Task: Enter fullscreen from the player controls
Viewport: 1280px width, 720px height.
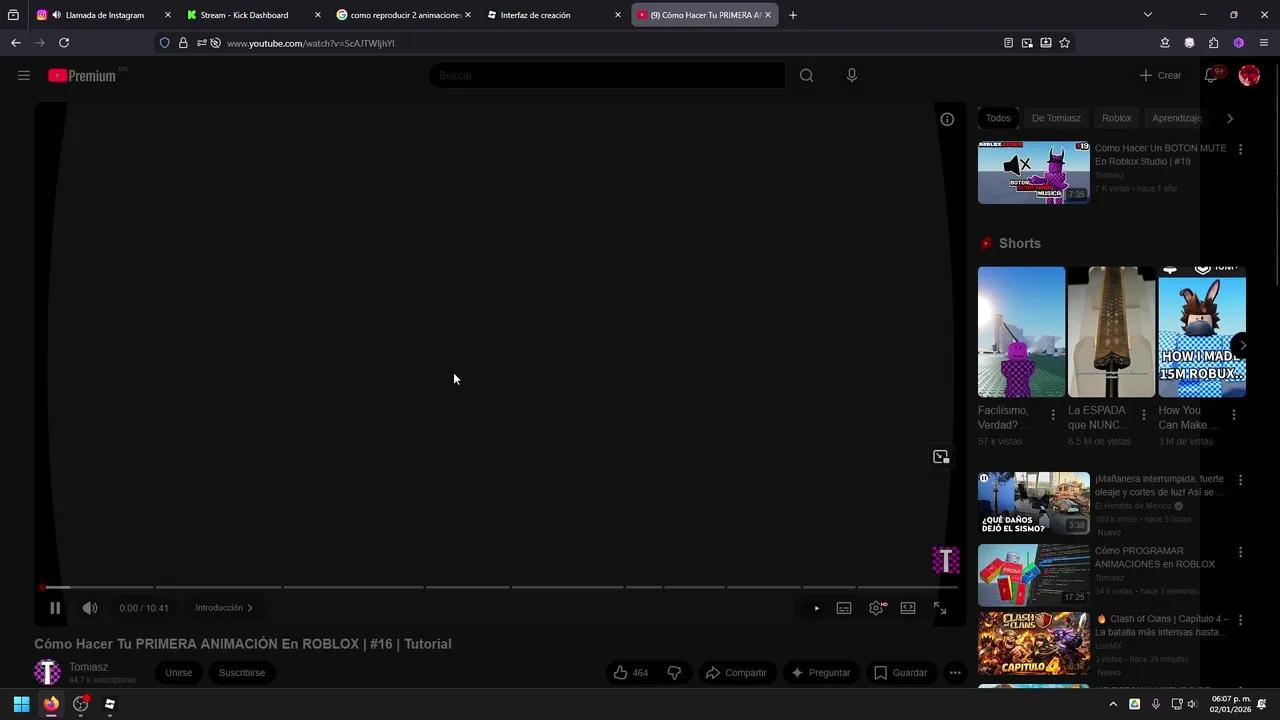Action: point(940,608)
